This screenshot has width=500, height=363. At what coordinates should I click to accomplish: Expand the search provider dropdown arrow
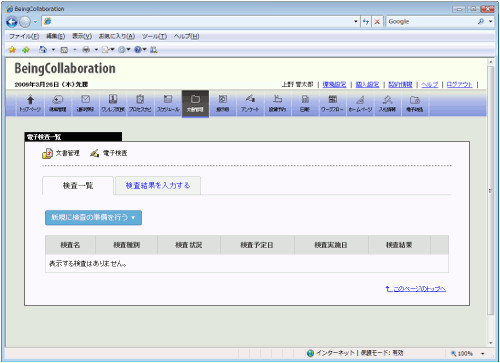click(x=490, y=21)
